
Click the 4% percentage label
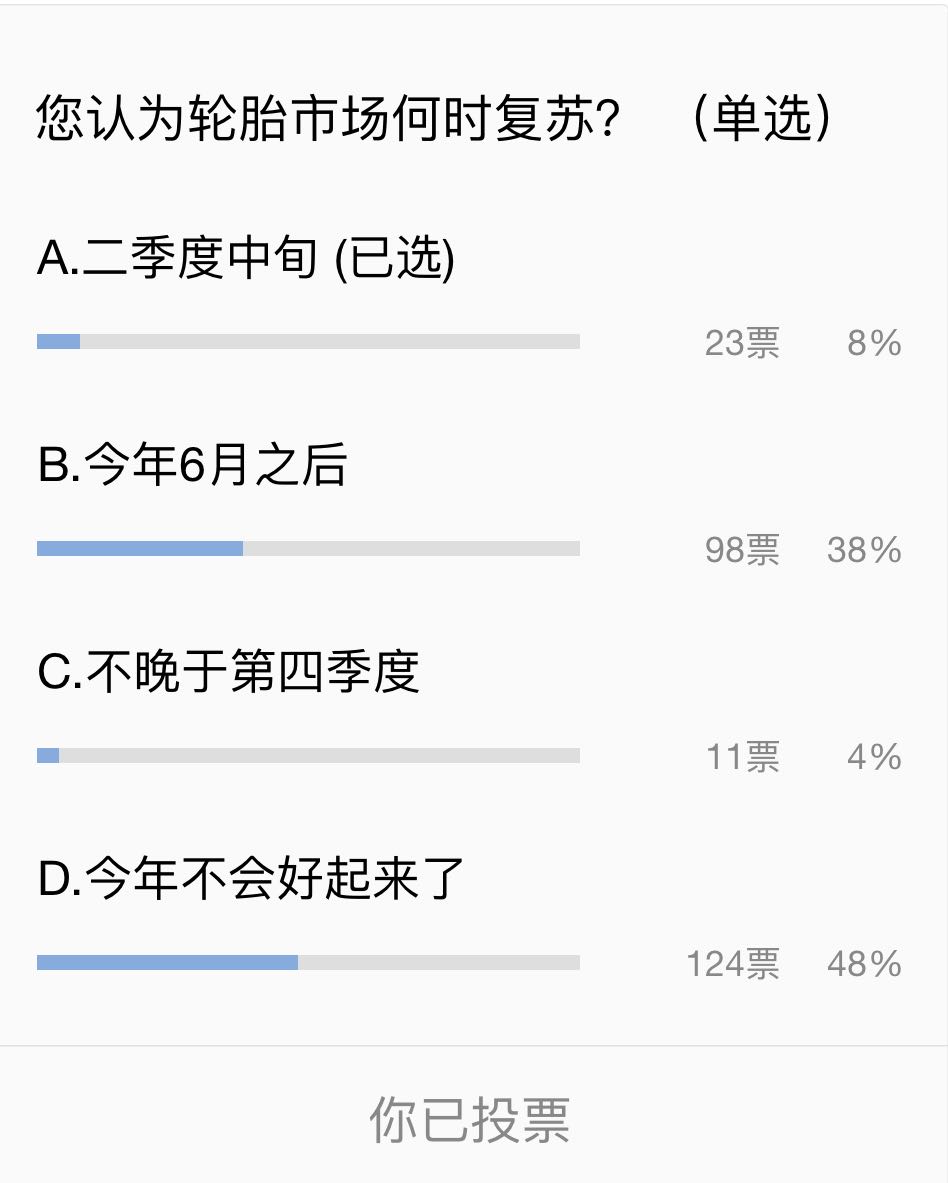coord(874,757)
